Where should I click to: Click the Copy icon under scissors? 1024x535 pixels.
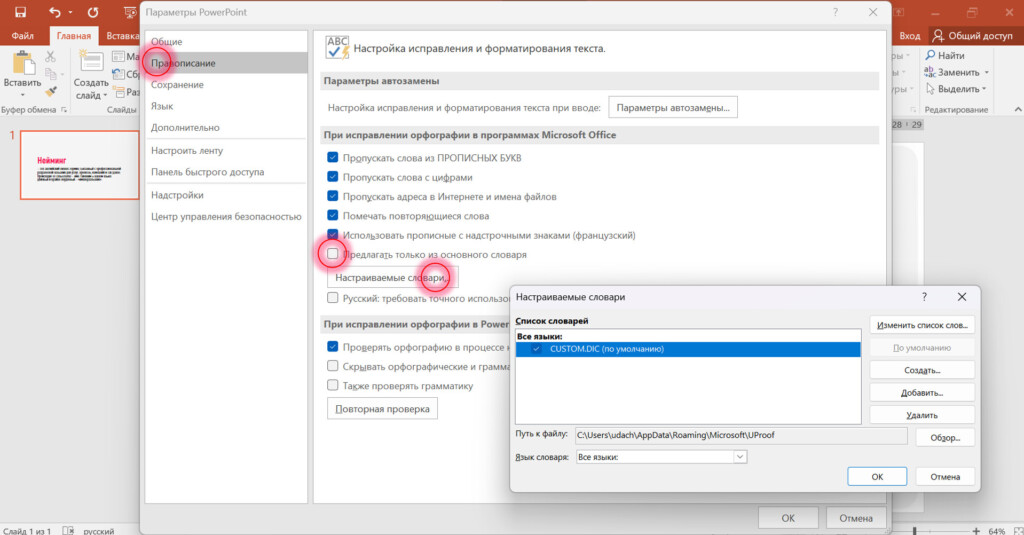(x=50, y=74)
